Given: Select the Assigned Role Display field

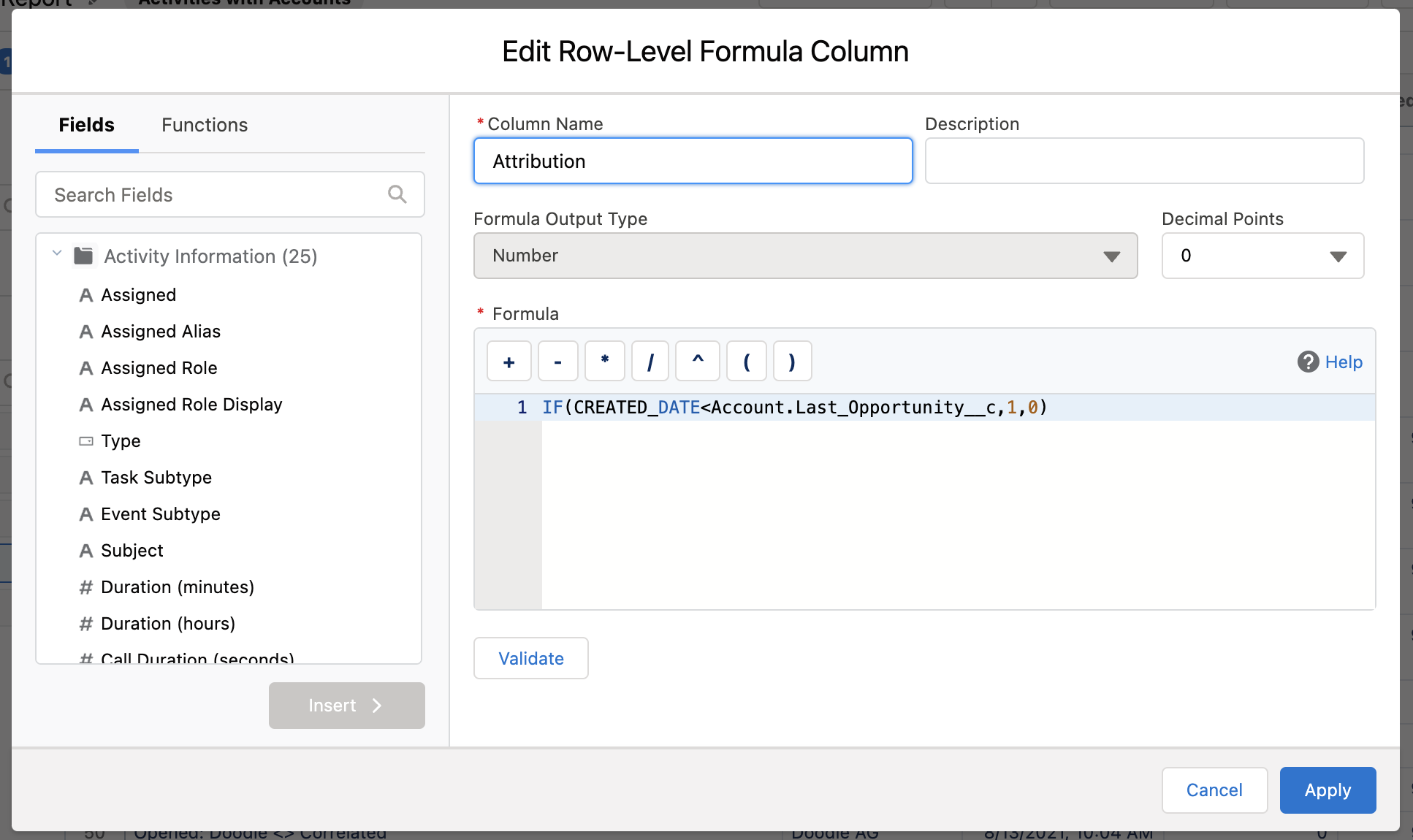Looking at the screenshot, I should [191, 405].
